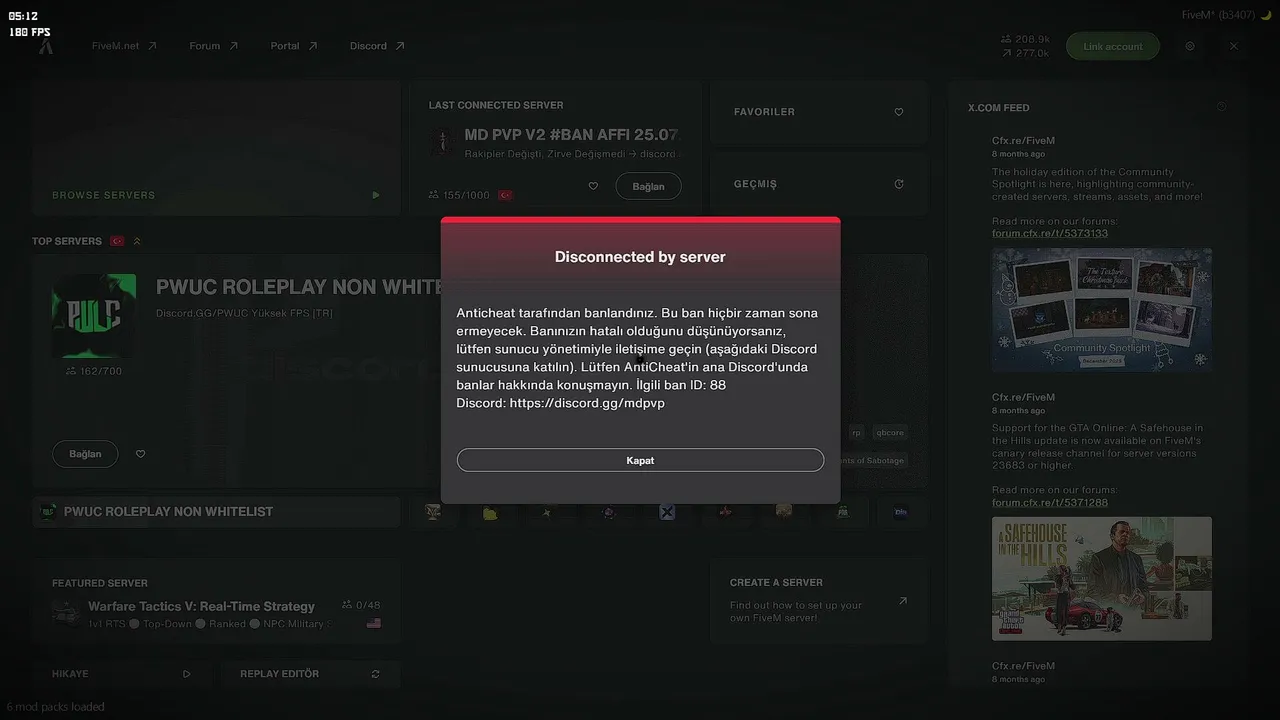The width and height of the screenshot is (1280, 720).
Task: Favorite the MD PVP V2 server heart icon
Action: tap(593, 186)
